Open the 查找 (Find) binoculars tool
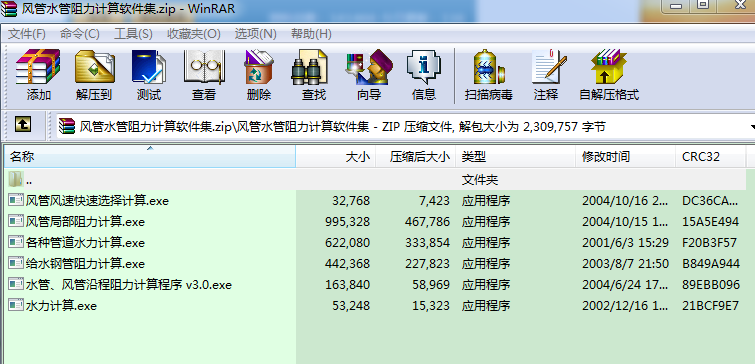 [310, 67]
